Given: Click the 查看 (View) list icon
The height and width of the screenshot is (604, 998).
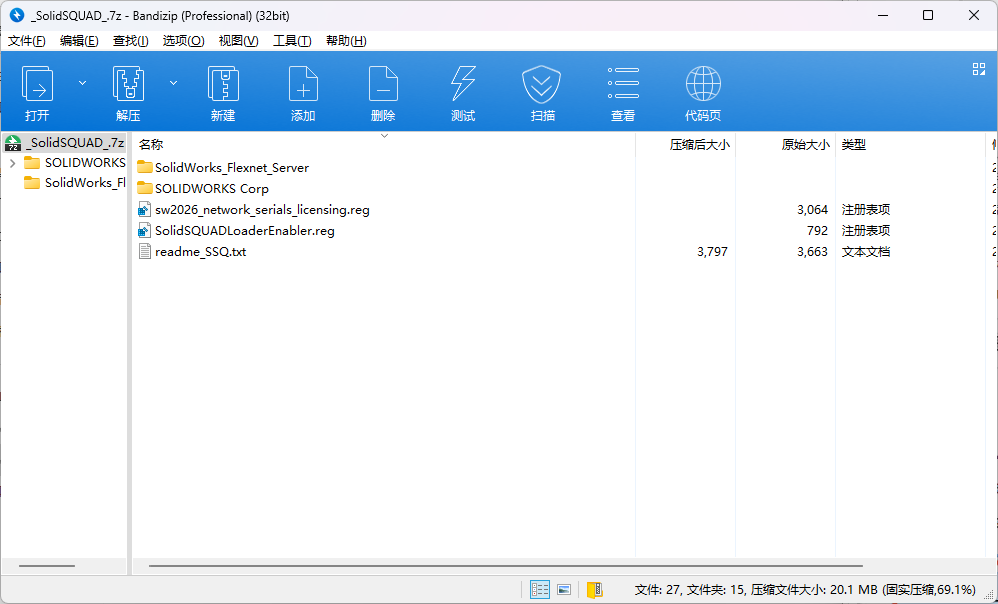Looking at the screenshot, I should click(x=623, y=85).
